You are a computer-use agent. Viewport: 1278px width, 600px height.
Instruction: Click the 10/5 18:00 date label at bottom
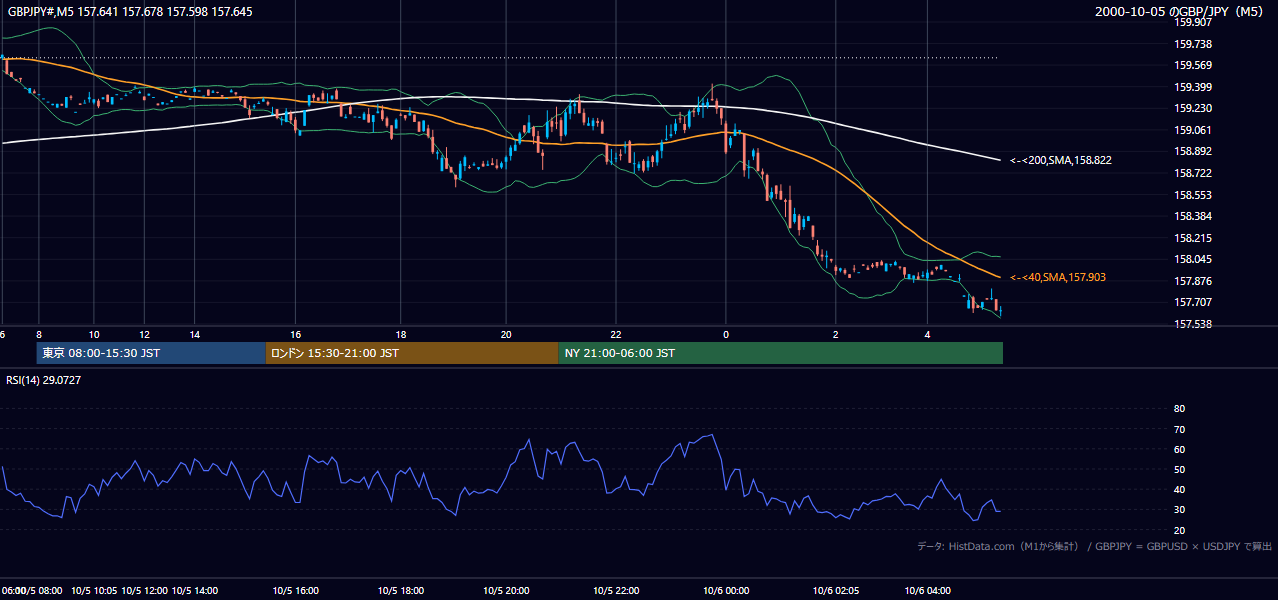(x=400, y=591)
